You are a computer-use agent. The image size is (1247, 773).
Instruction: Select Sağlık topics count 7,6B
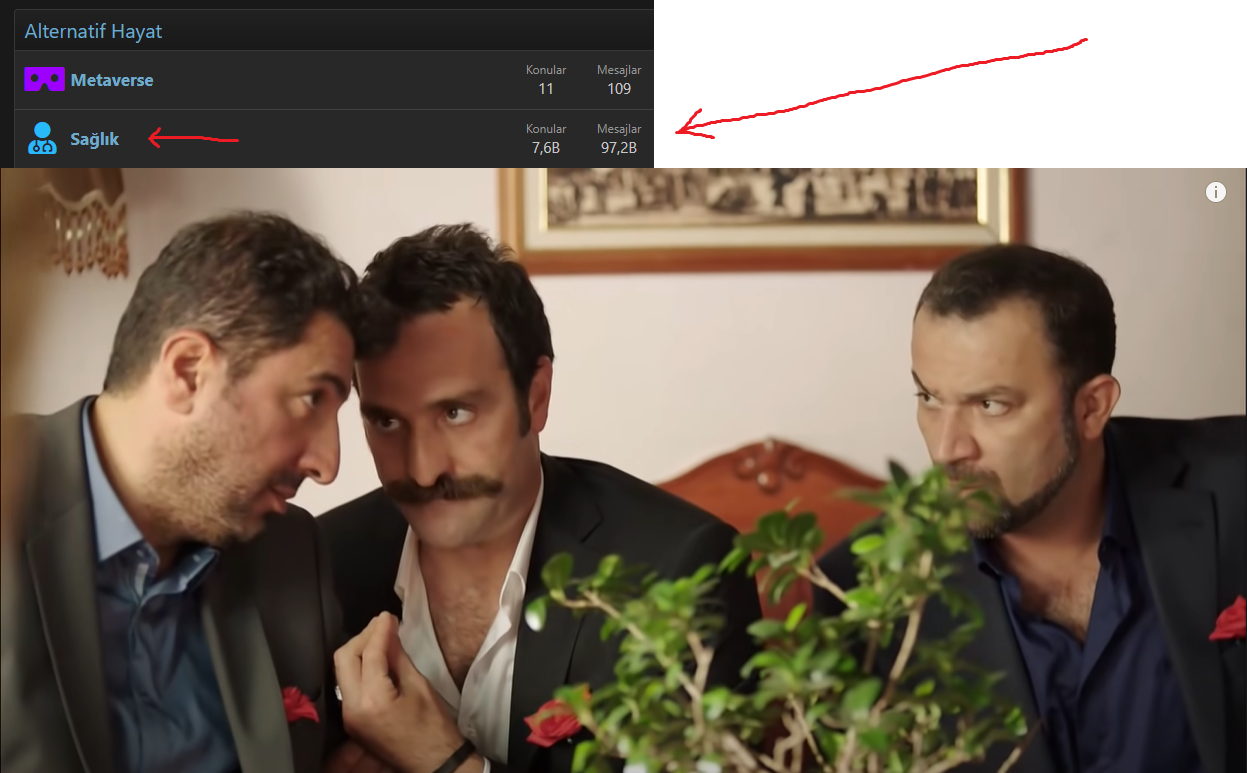546,147
